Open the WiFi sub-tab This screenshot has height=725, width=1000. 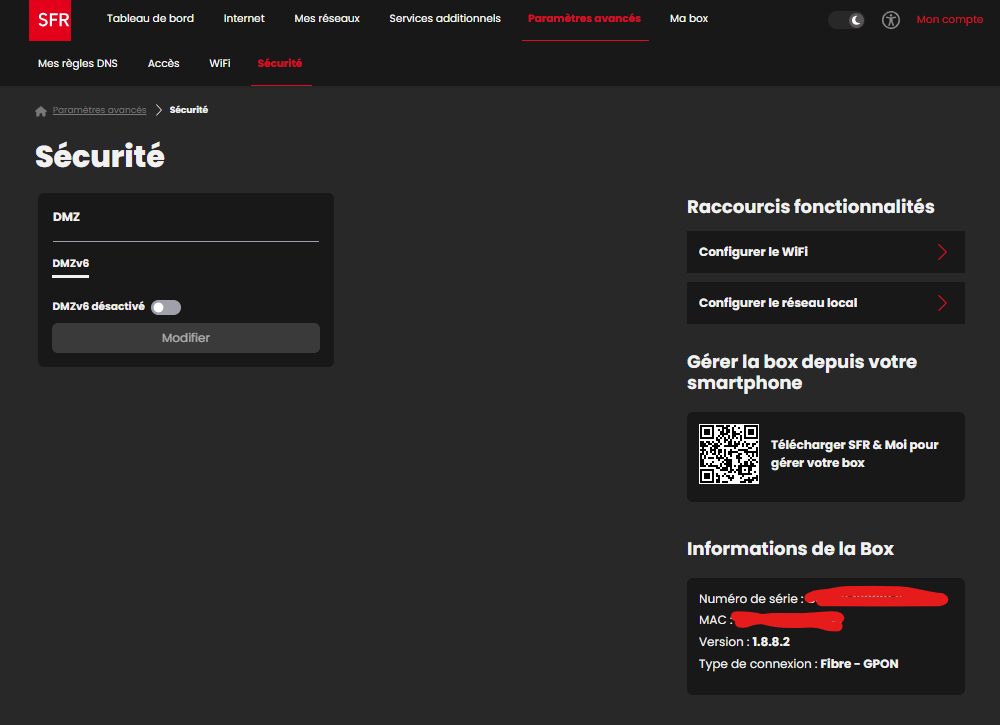(x=220, y=64)
